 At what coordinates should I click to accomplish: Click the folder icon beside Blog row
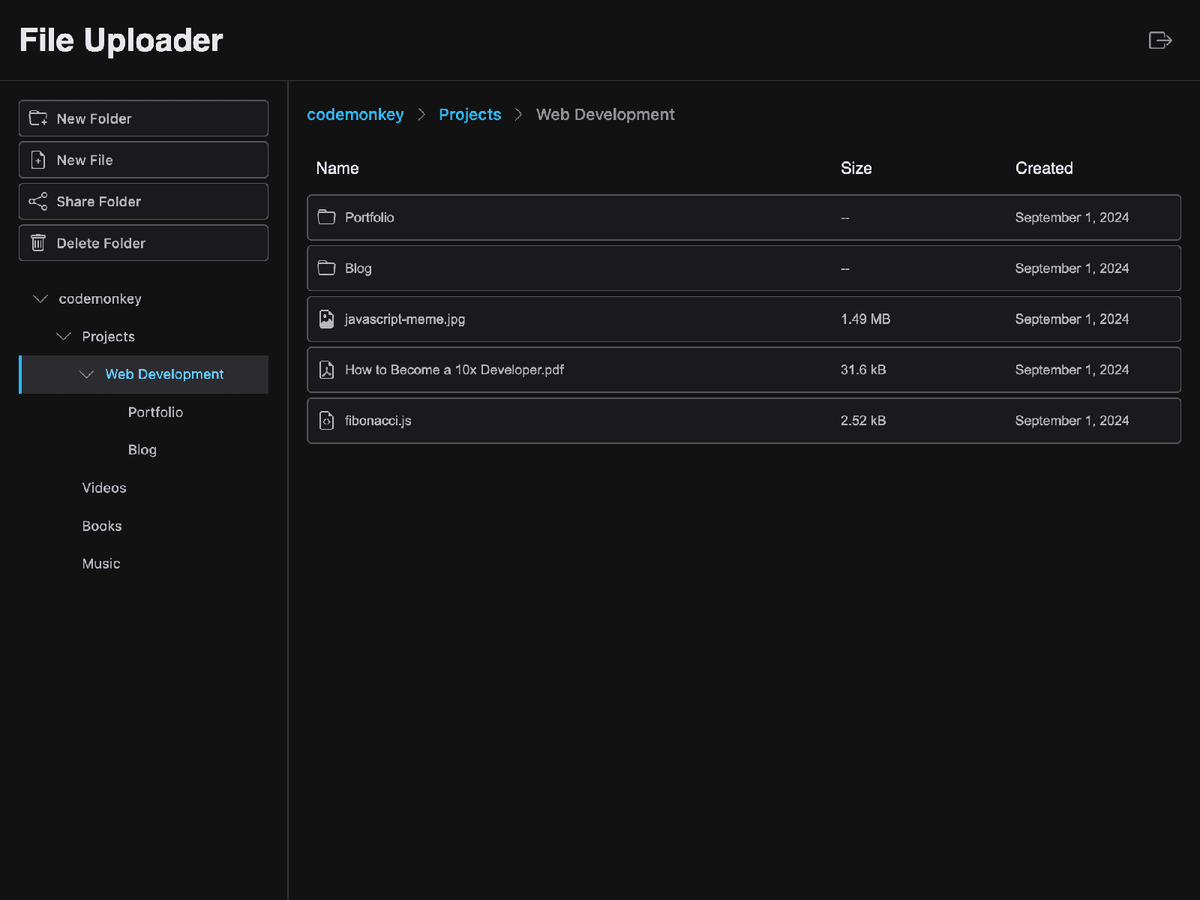tap(326, 267)
